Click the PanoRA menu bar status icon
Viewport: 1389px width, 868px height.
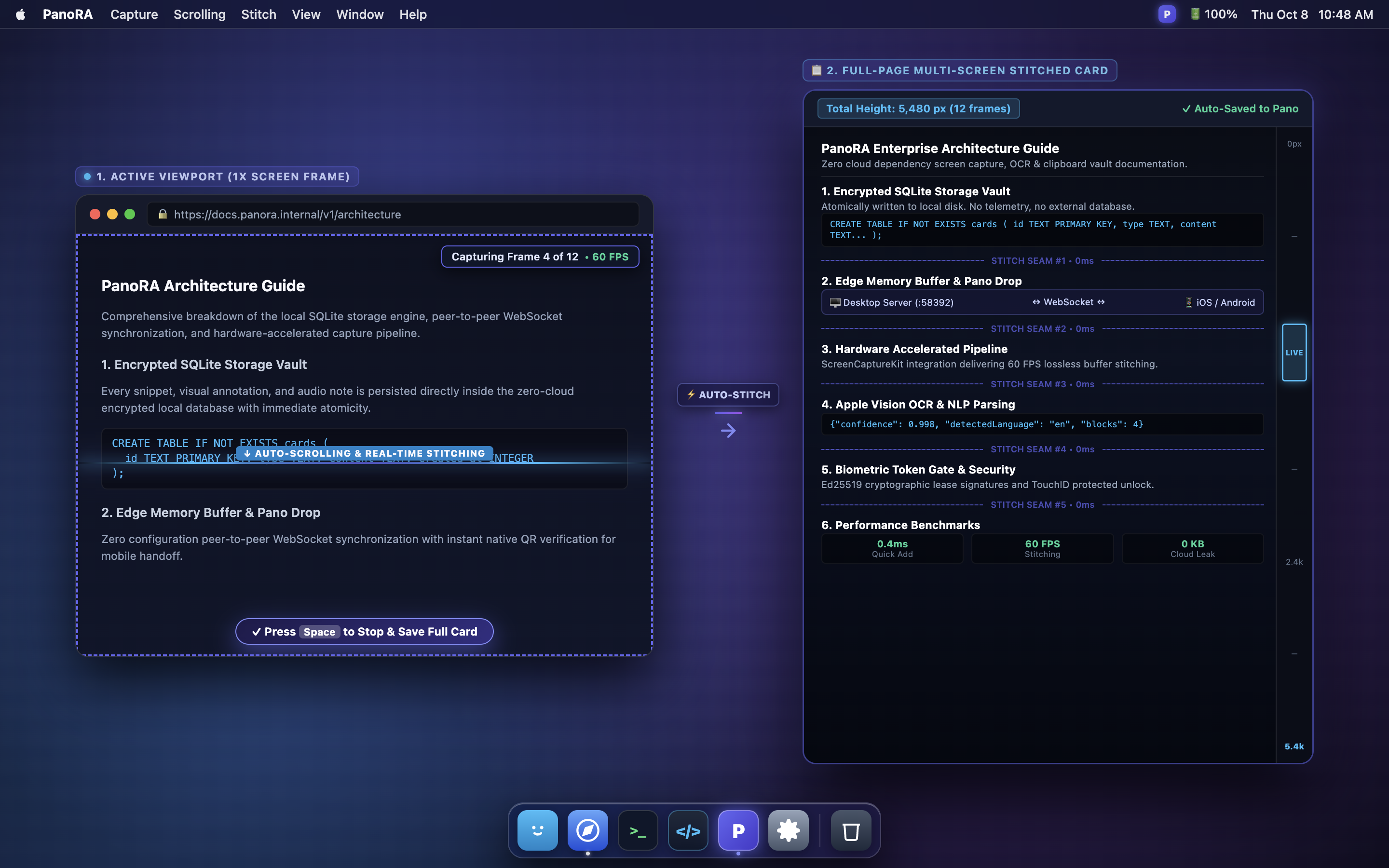coord(1166,14)
